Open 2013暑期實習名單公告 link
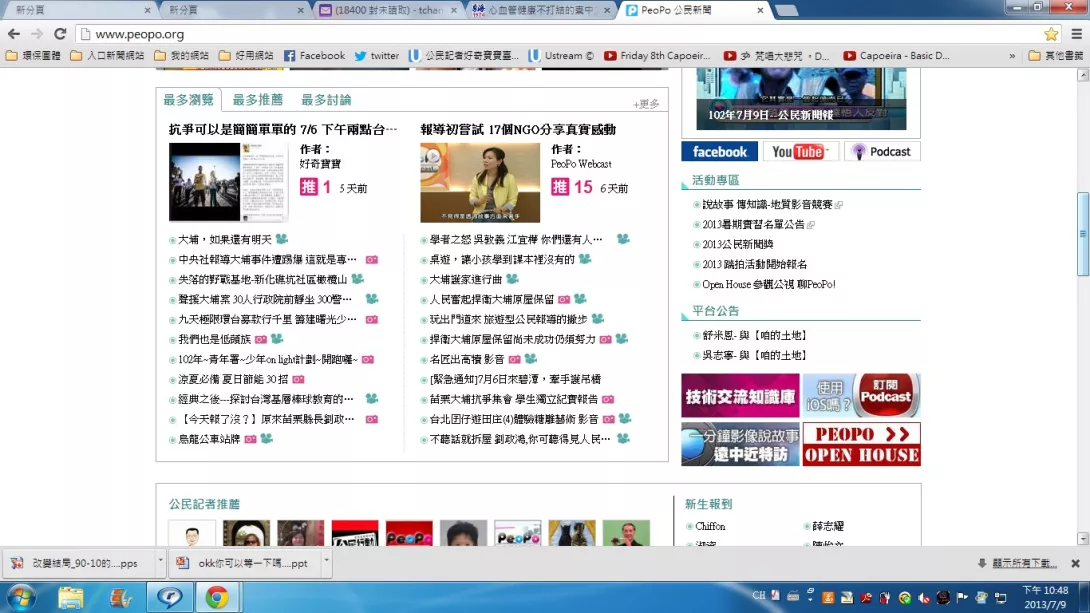Image resolution: width=1090 pixels, height=613 pixels. (x=753, y=224)
